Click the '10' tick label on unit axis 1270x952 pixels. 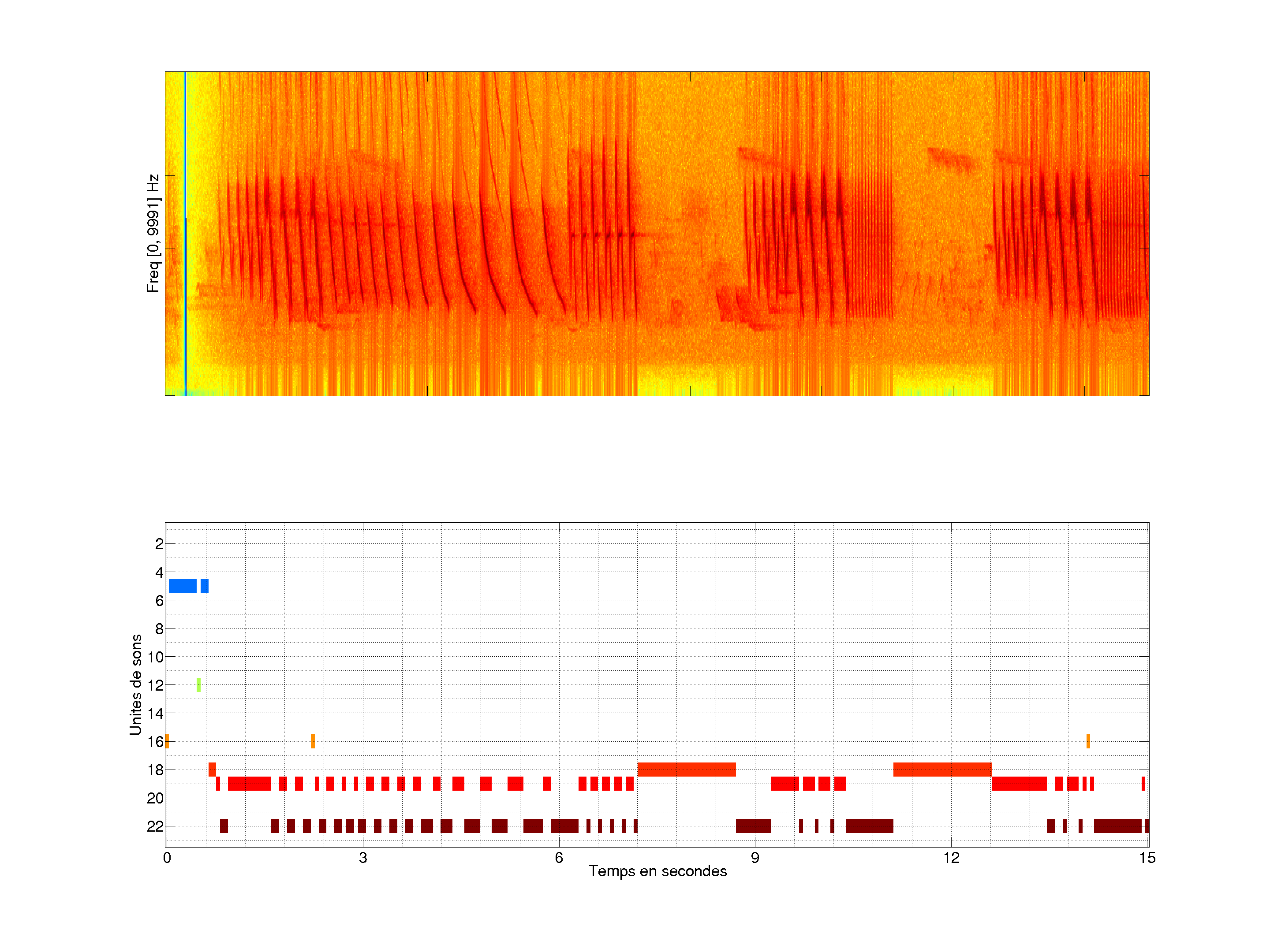155,657
